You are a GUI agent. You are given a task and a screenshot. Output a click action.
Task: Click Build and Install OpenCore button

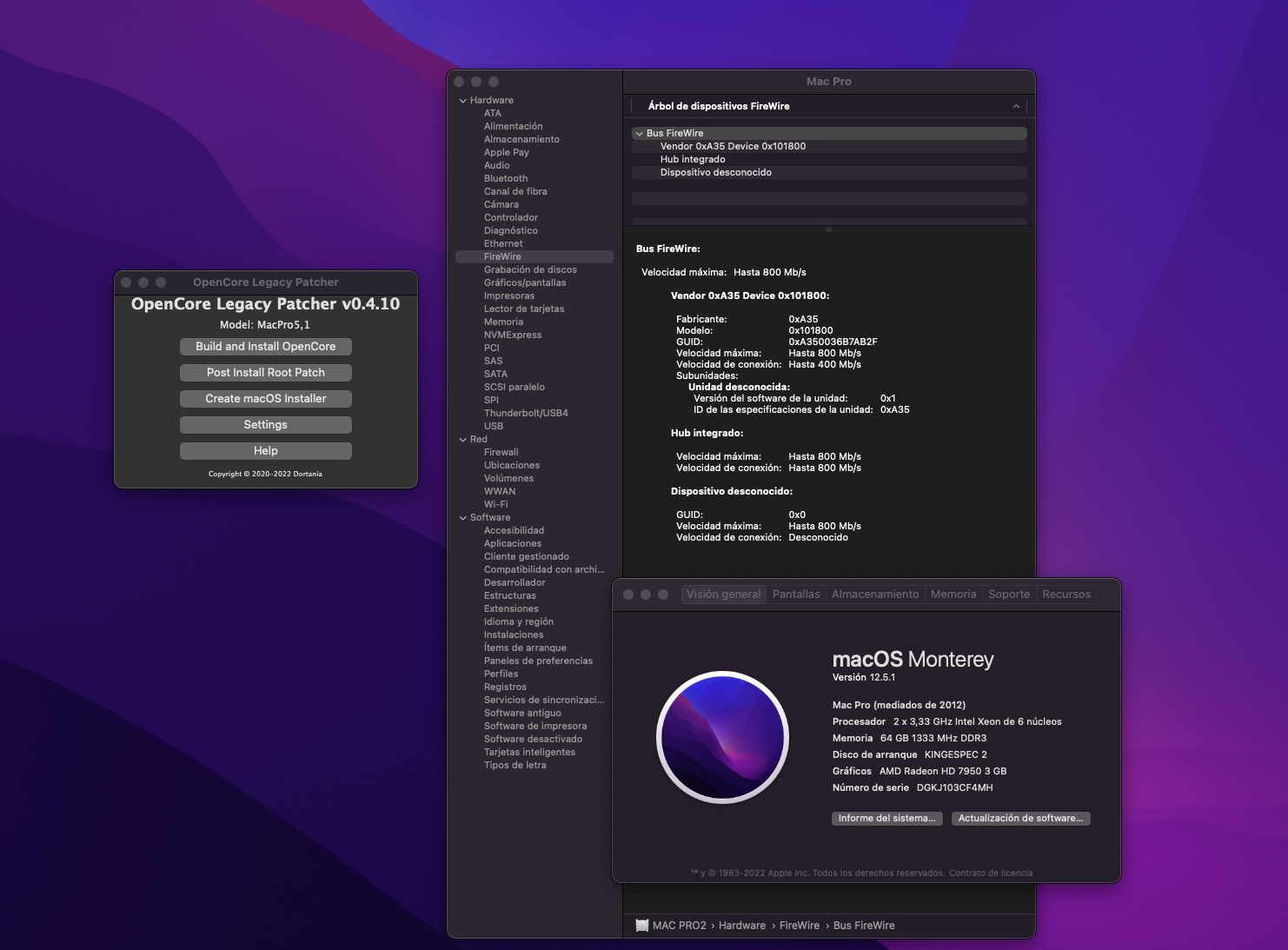tap(266, 347)
